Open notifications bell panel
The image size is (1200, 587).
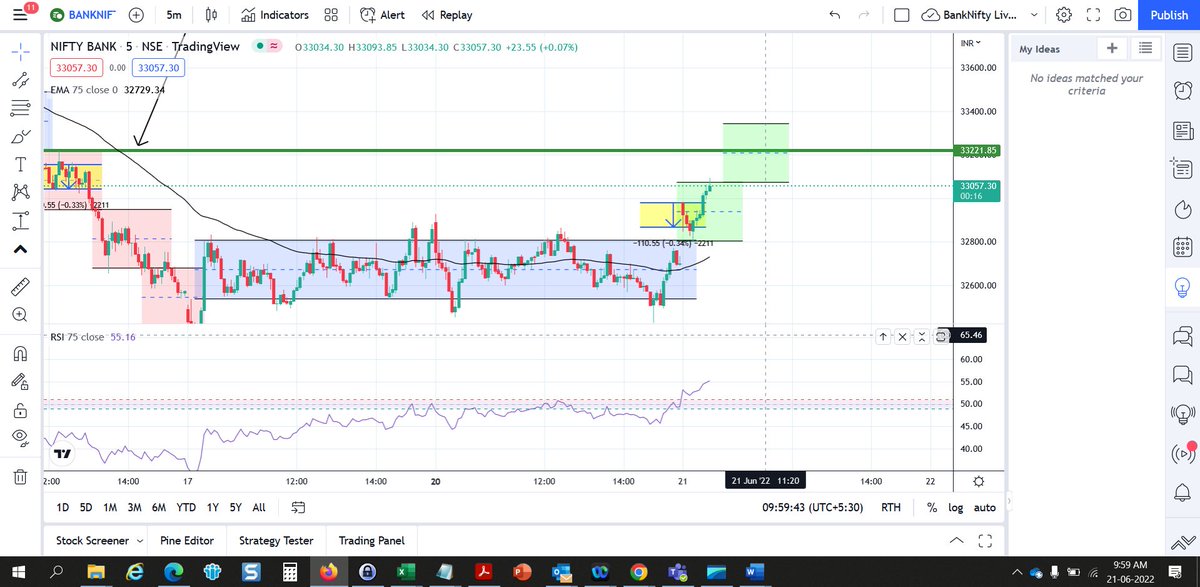click(1183, 493)
